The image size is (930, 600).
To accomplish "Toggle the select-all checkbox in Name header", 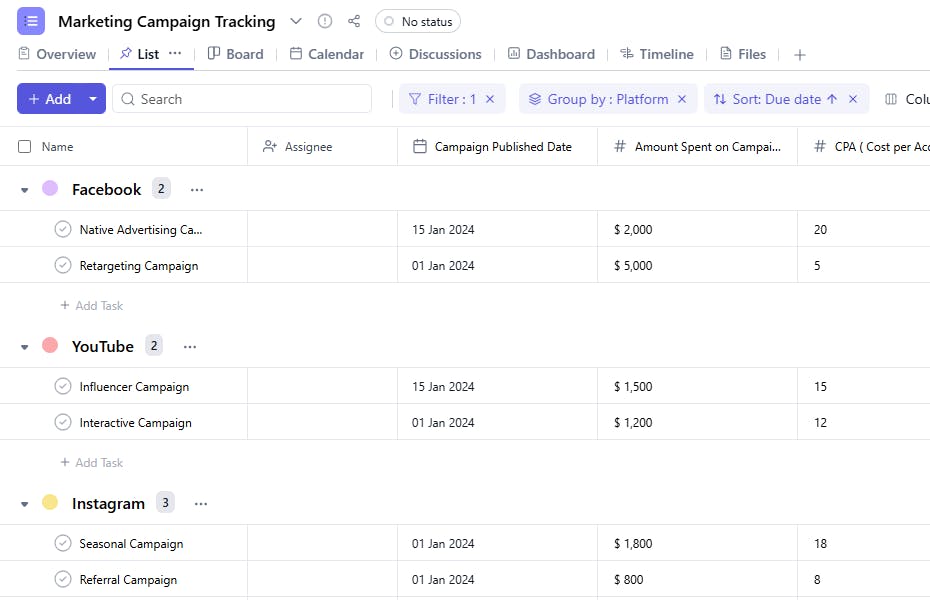I will pos(25,147).
